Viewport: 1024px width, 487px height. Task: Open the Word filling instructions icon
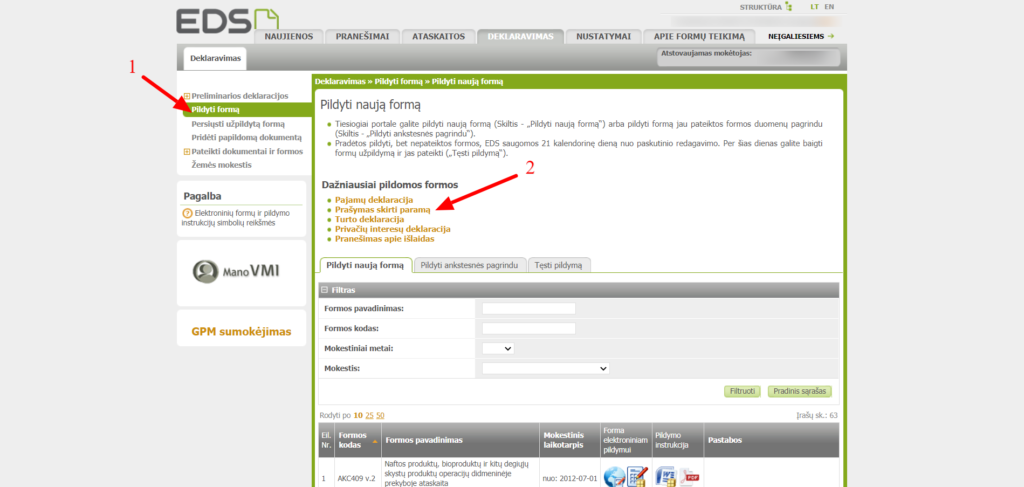[667, 476]
